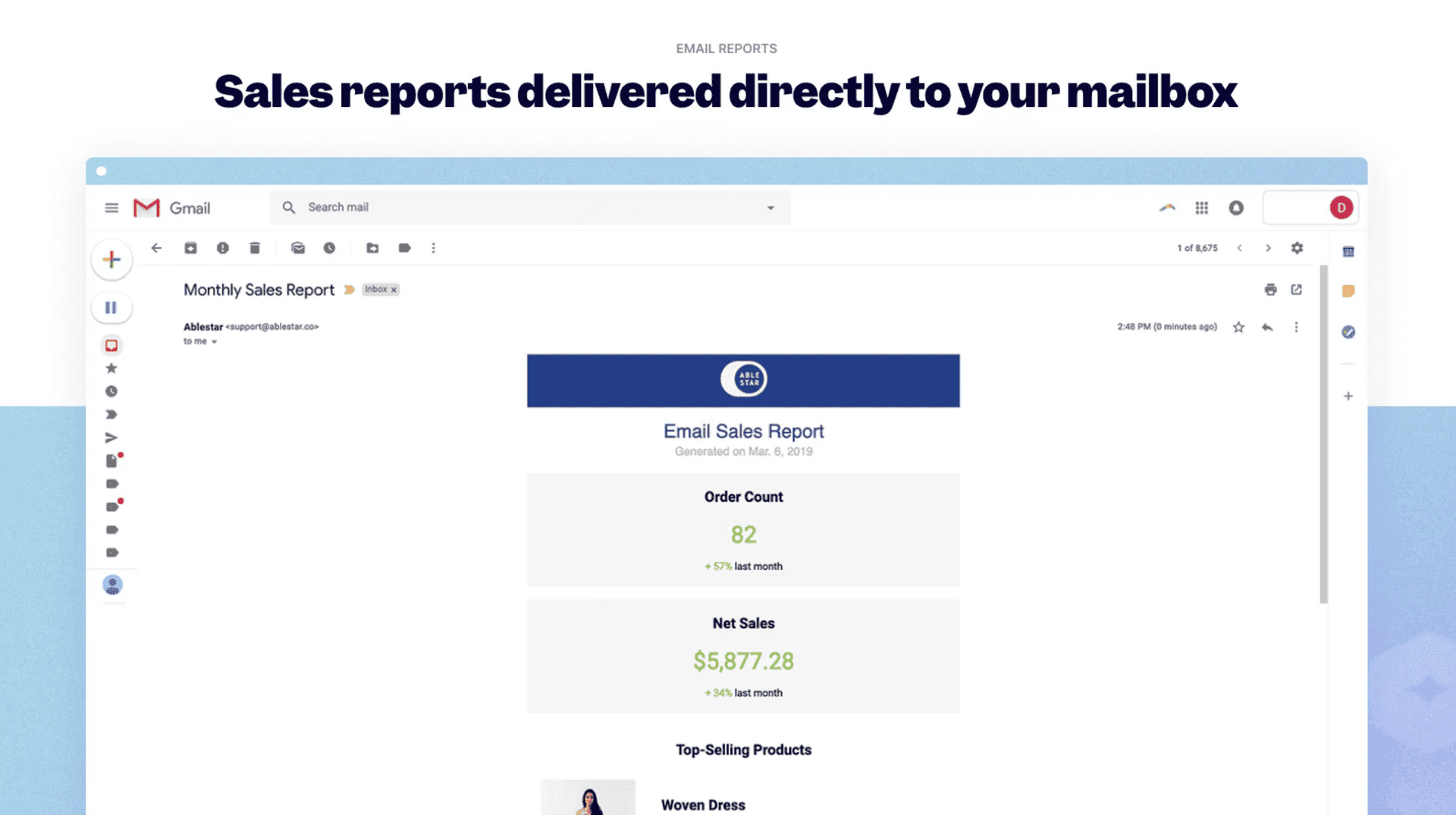
Task: Open Starred mail in sidebar
Action: (111, 368)
